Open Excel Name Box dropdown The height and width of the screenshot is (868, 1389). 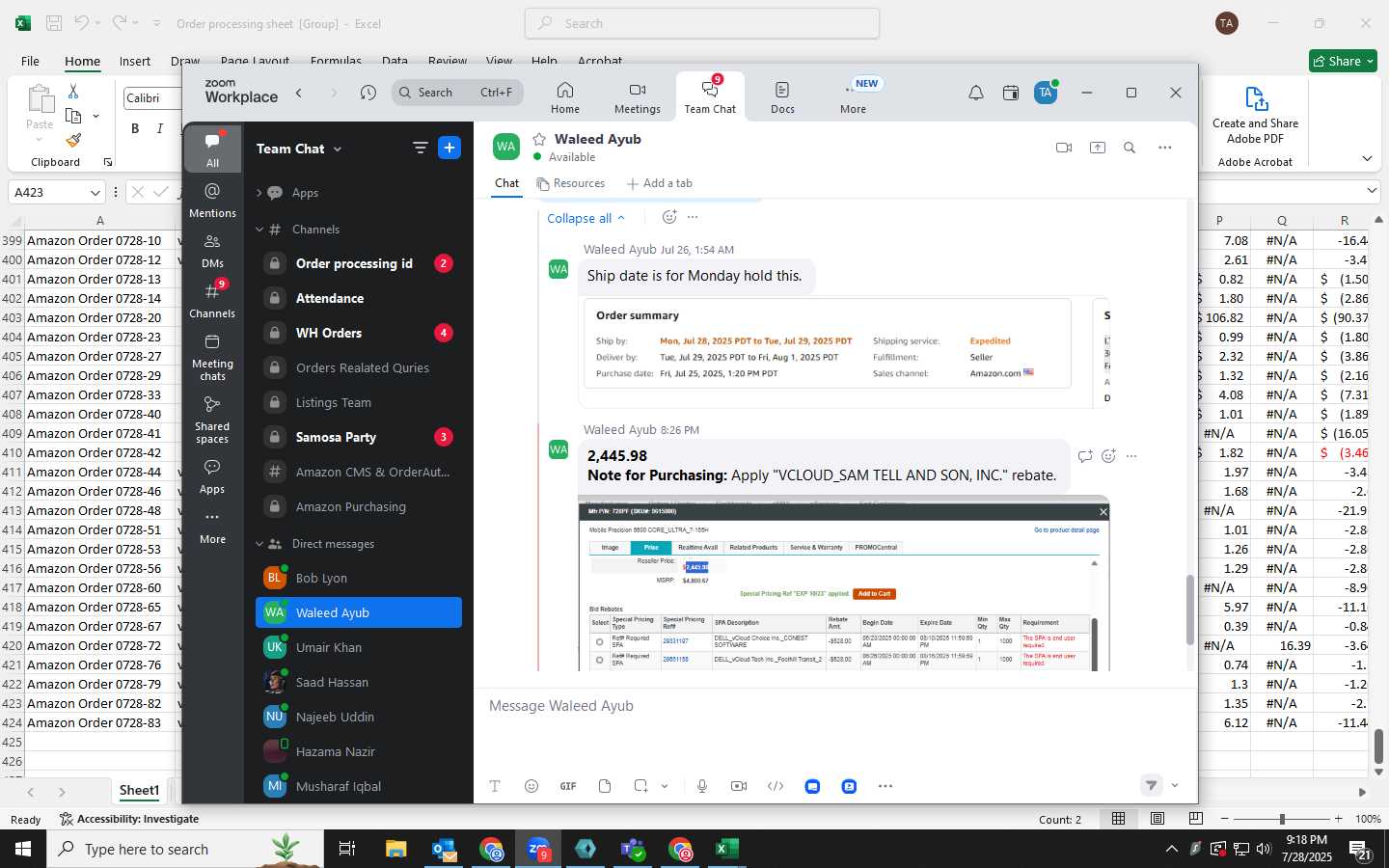(95, 193)
